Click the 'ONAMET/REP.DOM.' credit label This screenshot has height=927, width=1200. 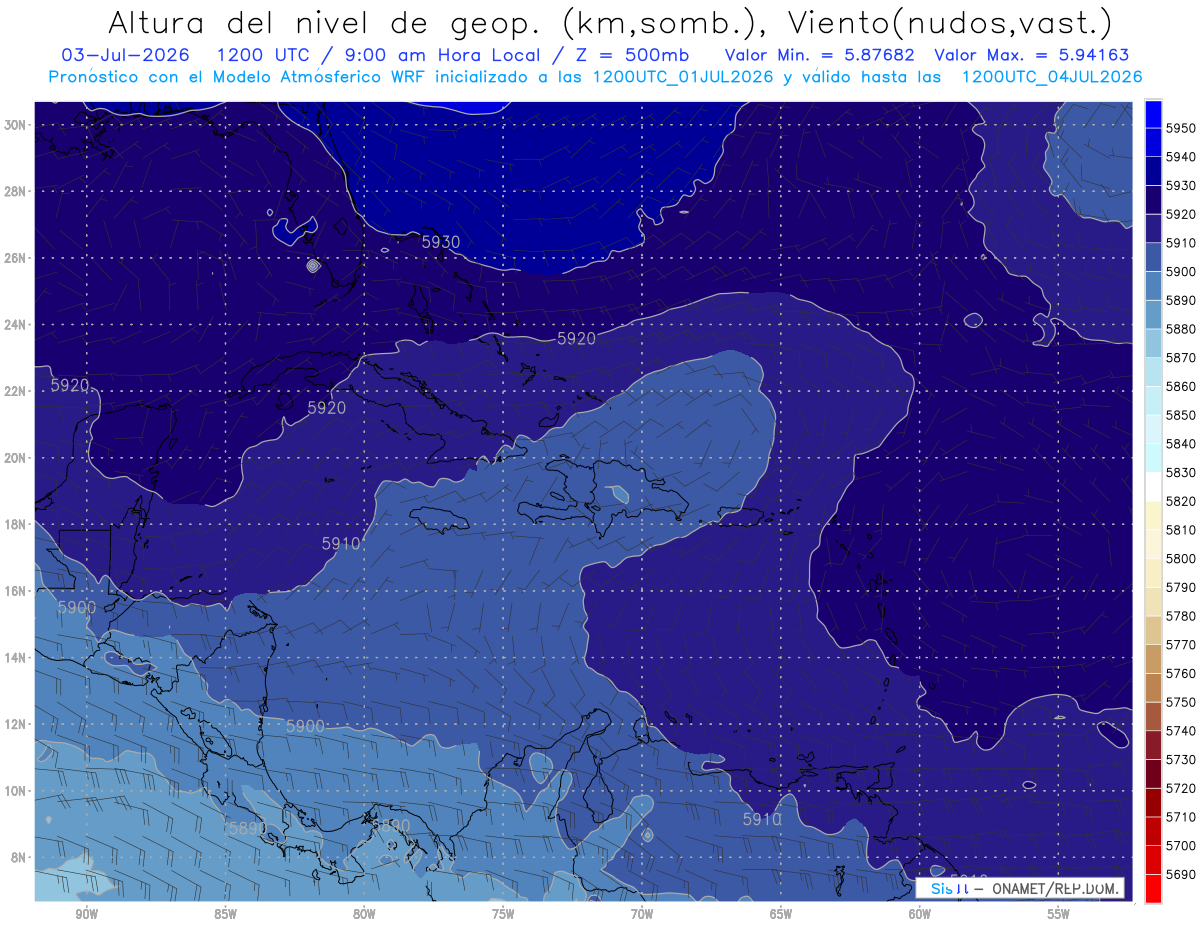tap(1057, 888)
